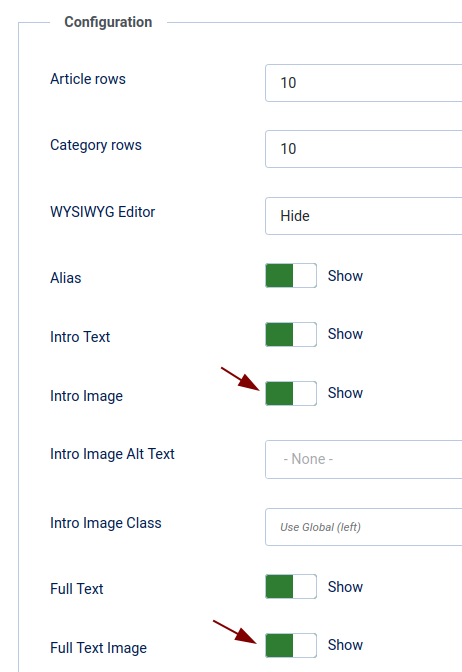Click the Intro Image Class label
Screen dimensions: 462x672
pos(106,523)
